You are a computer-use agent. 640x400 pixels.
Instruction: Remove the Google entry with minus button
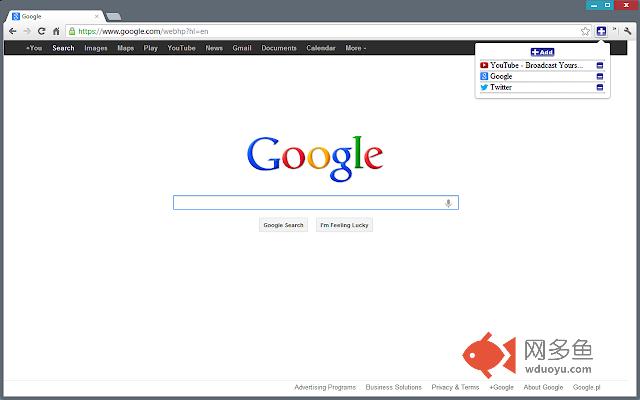pyautogui.click(x=600, y=76)
